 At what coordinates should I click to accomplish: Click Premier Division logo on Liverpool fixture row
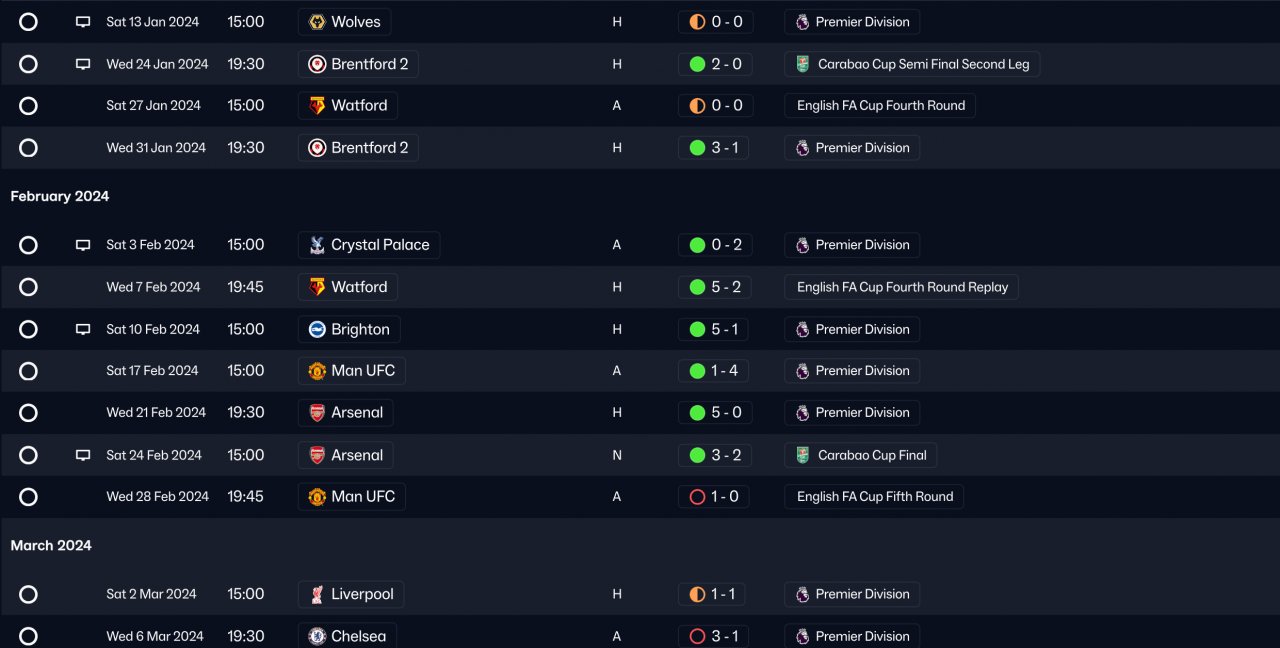click(x=802, y=594)
